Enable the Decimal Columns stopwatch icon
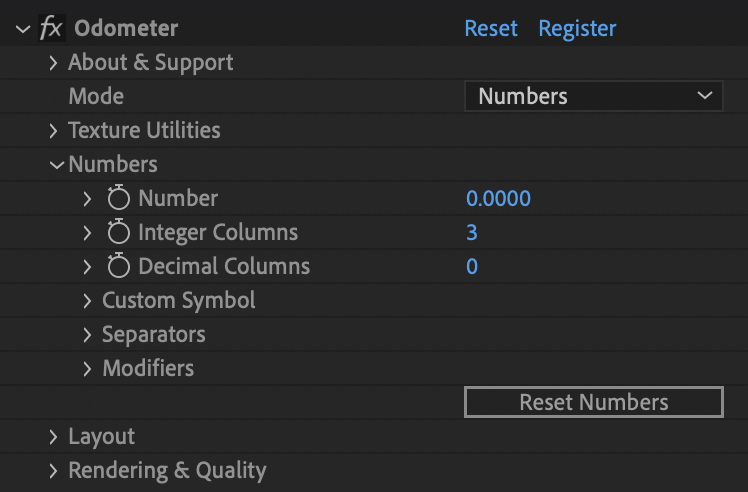748x492 pixels. point(118,265)
